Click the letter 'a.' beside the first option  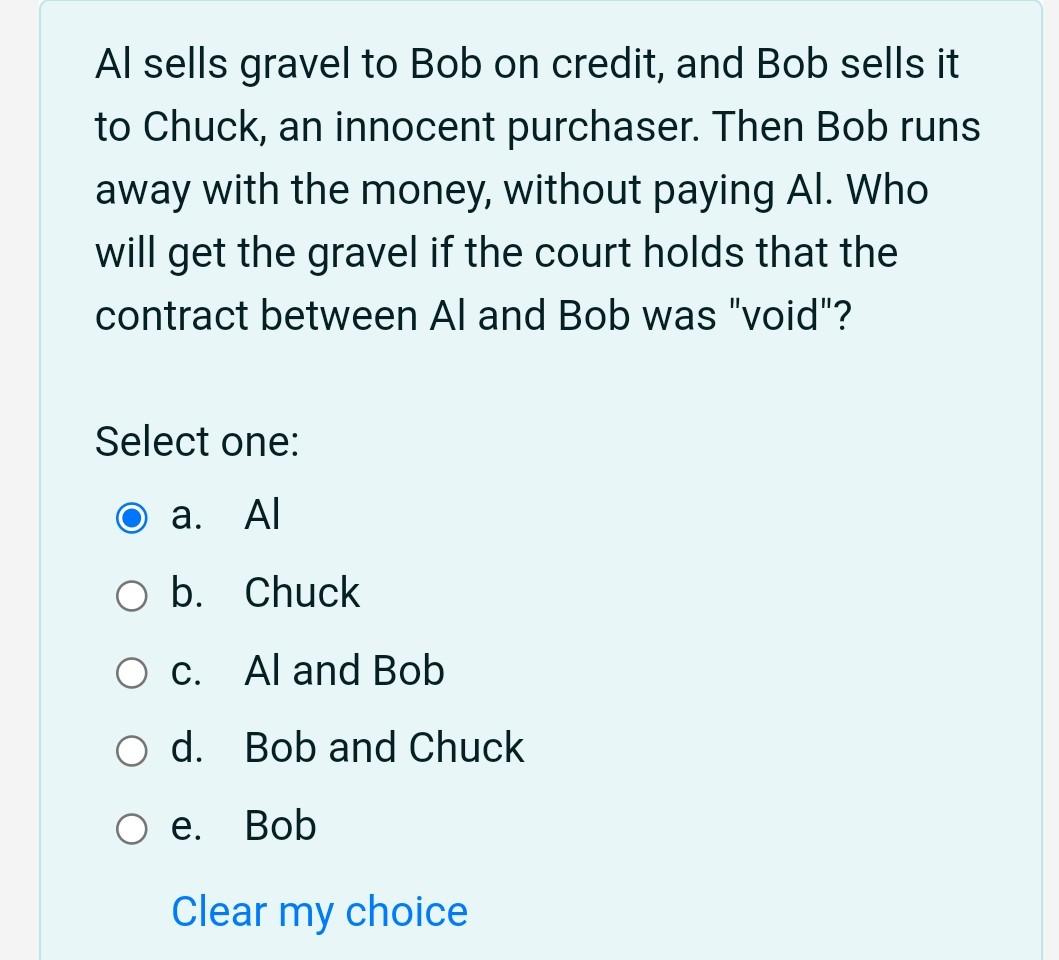pos(183,514)
